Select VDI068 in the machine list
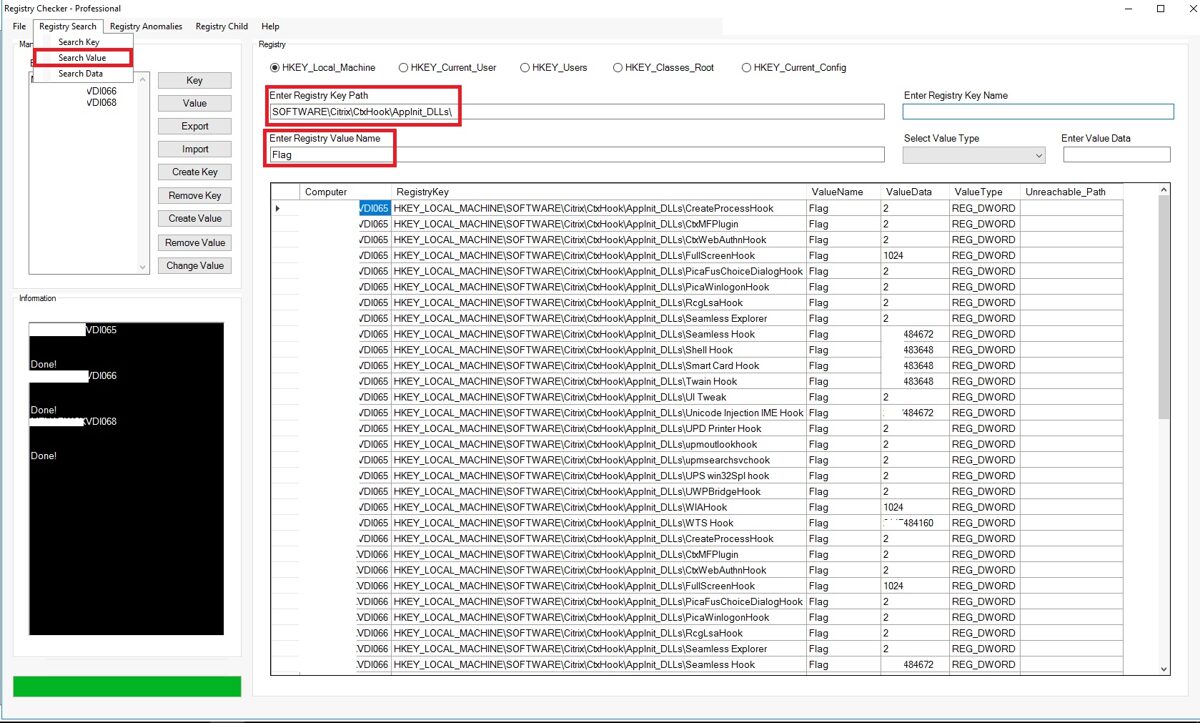Screen dimensions: 1200x723 tap(101, 102)
